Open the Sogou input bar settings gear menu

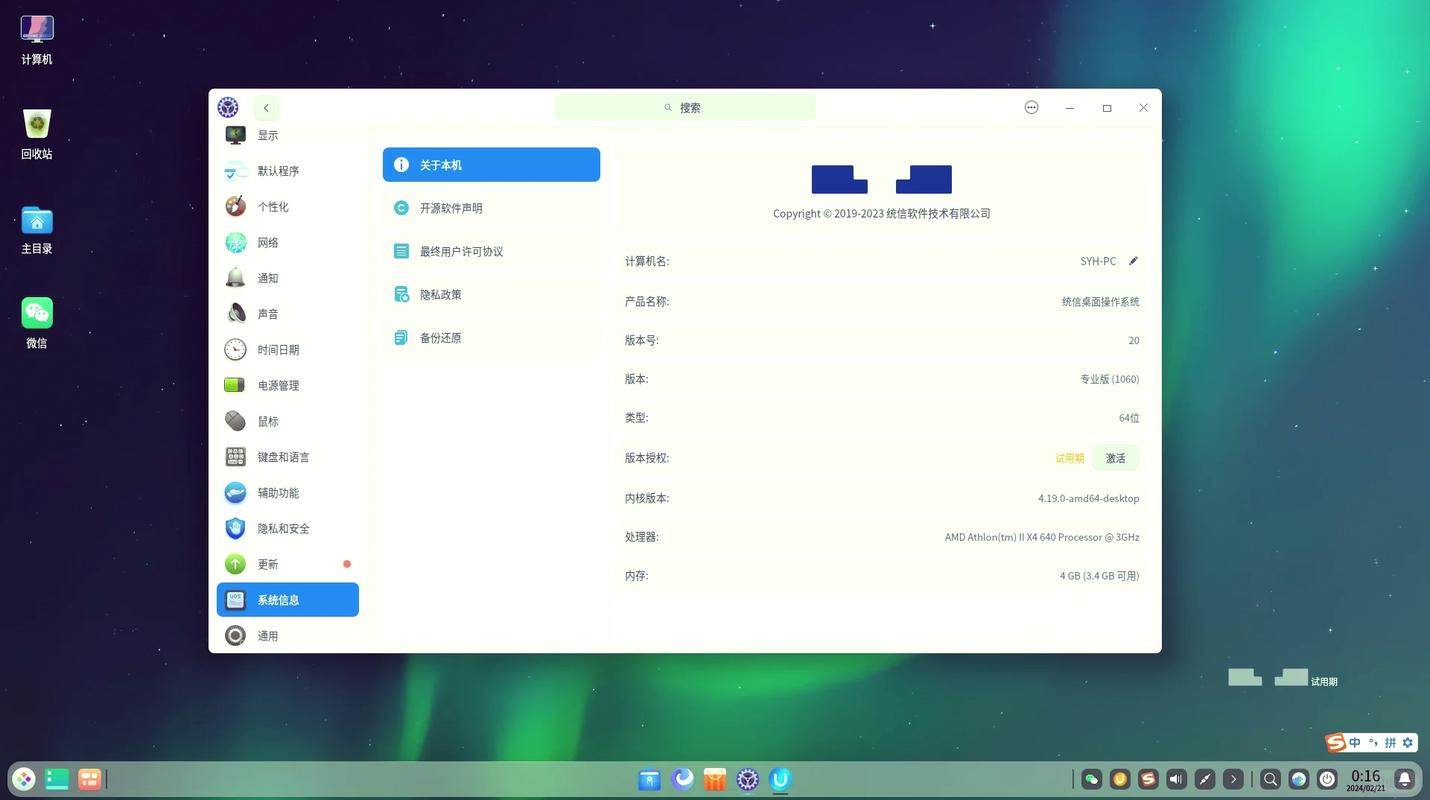point(1407,742)
